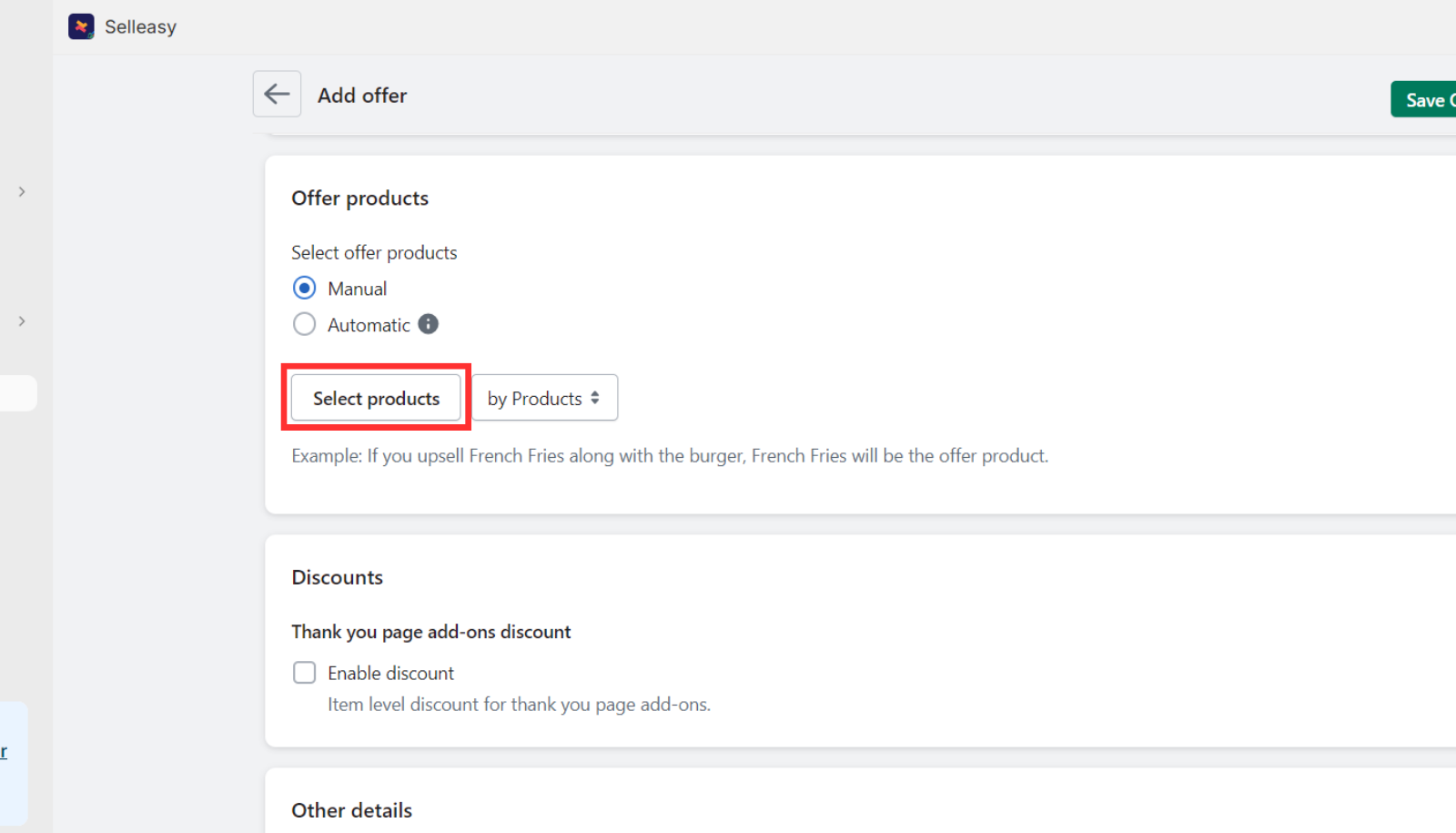
Task: Click the underlined link at bottom left
Action: point(5,750)
